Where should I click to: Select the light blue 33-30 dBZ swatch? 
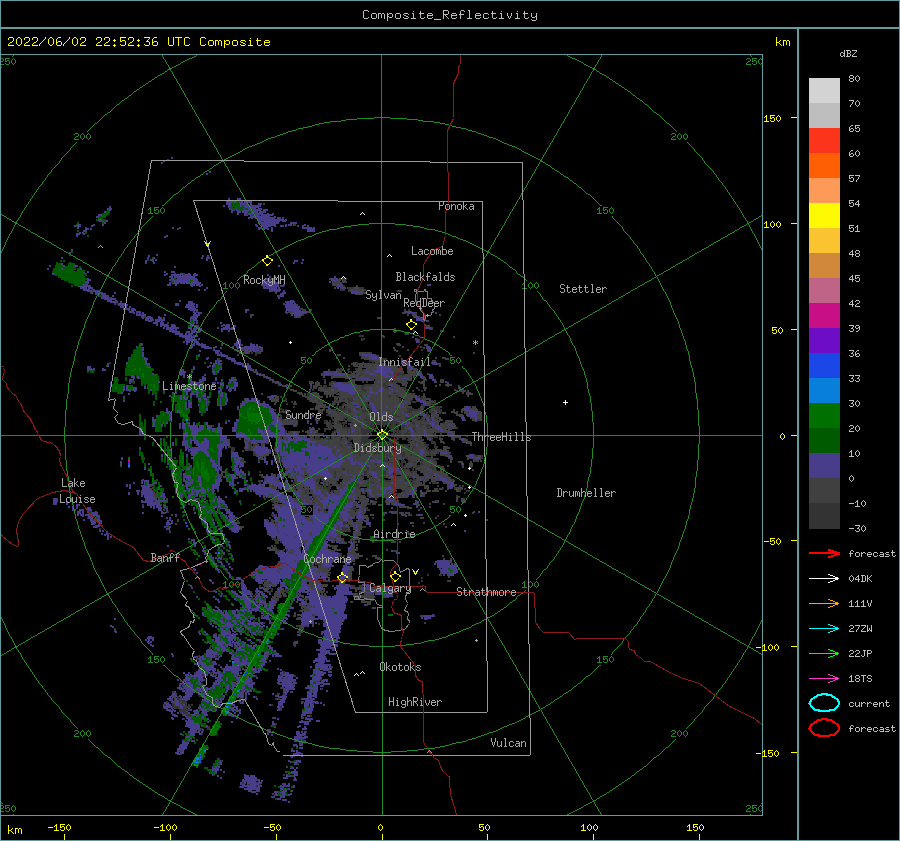pos(824,391)
